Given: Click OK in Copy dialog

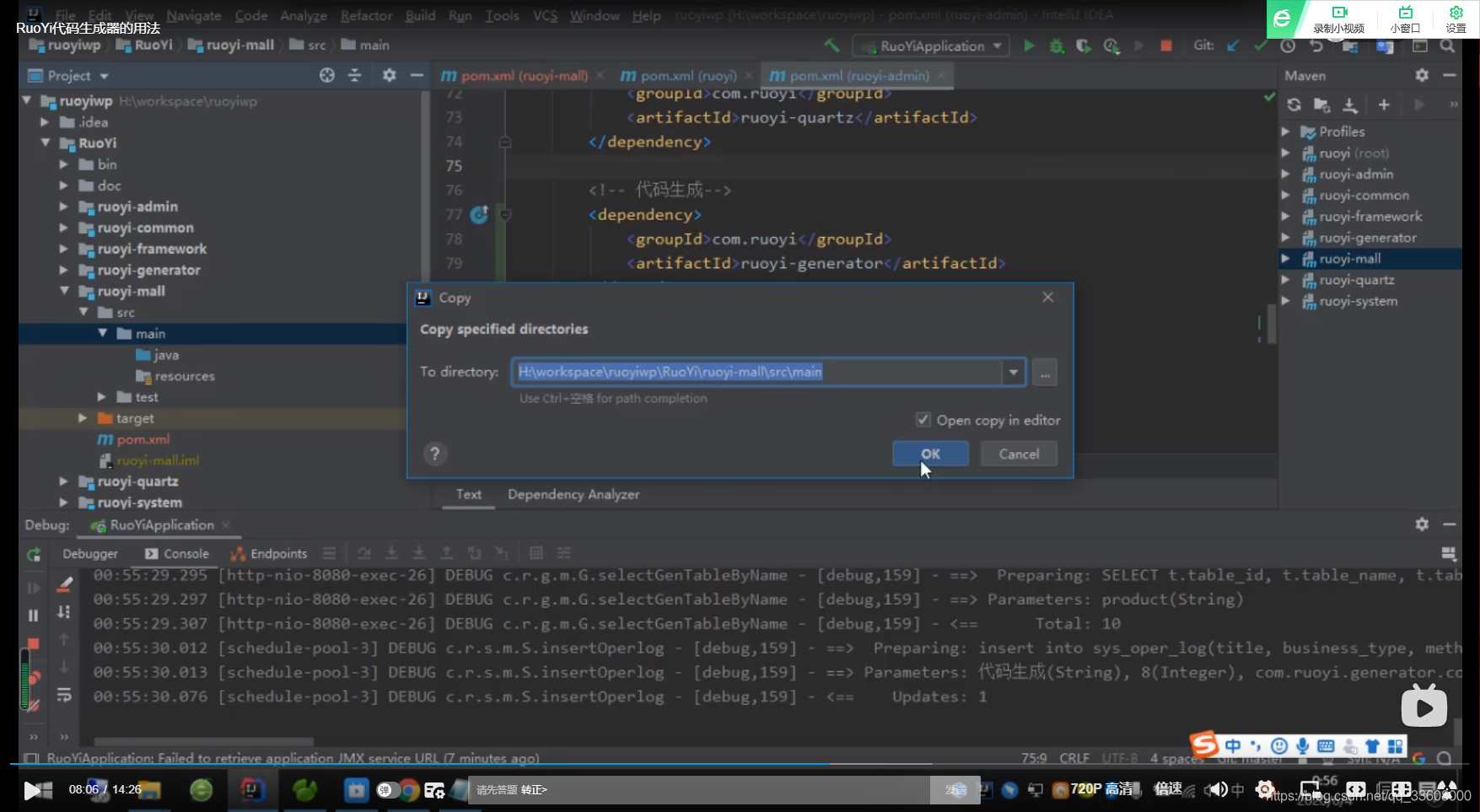Looking at the screenshot, I should click(x=930, y=454).
